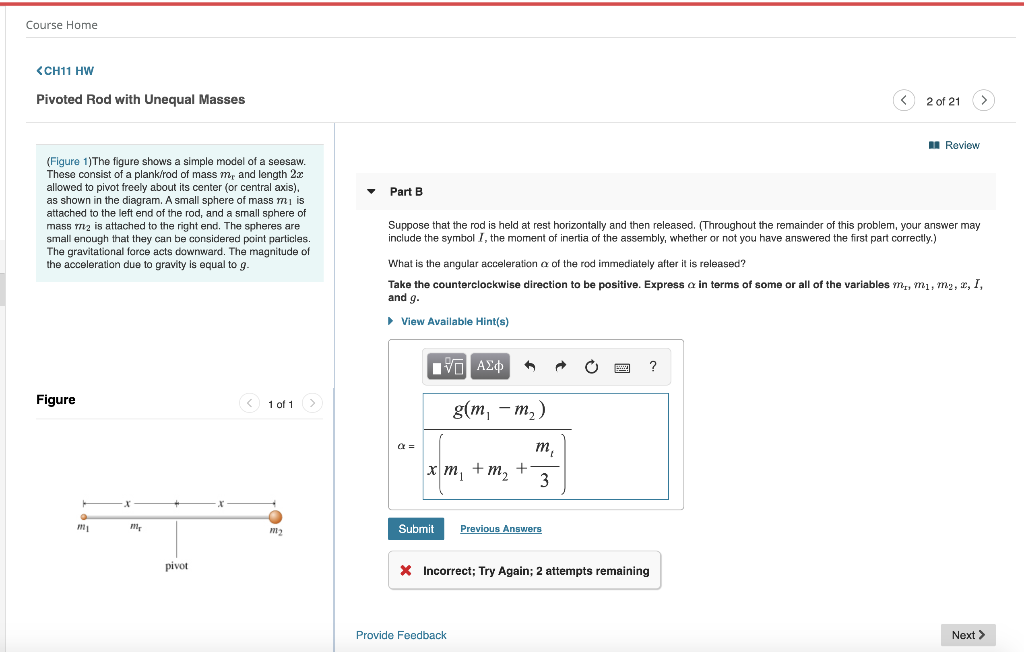Click the redo arrow in the equation toolbar
1024x652 pixels.
coord(561,366)
